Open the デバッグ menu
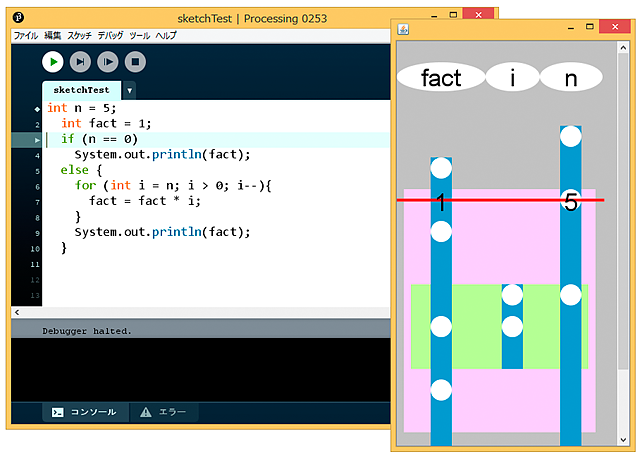 coord(110,35)
